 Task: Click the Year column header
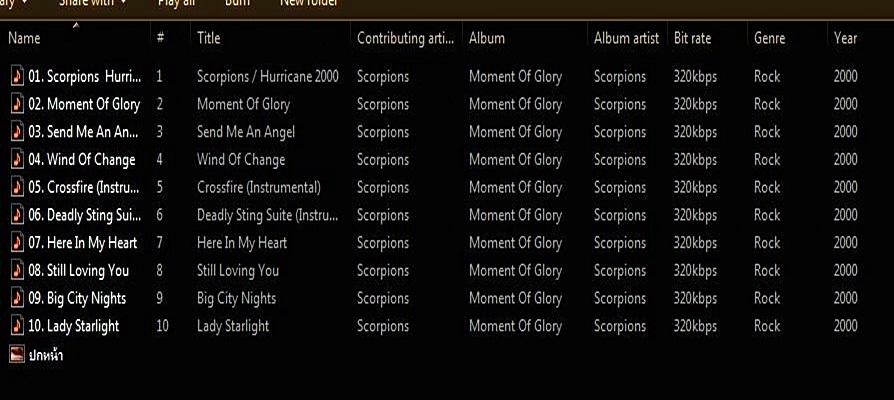(x=845, y=38)
